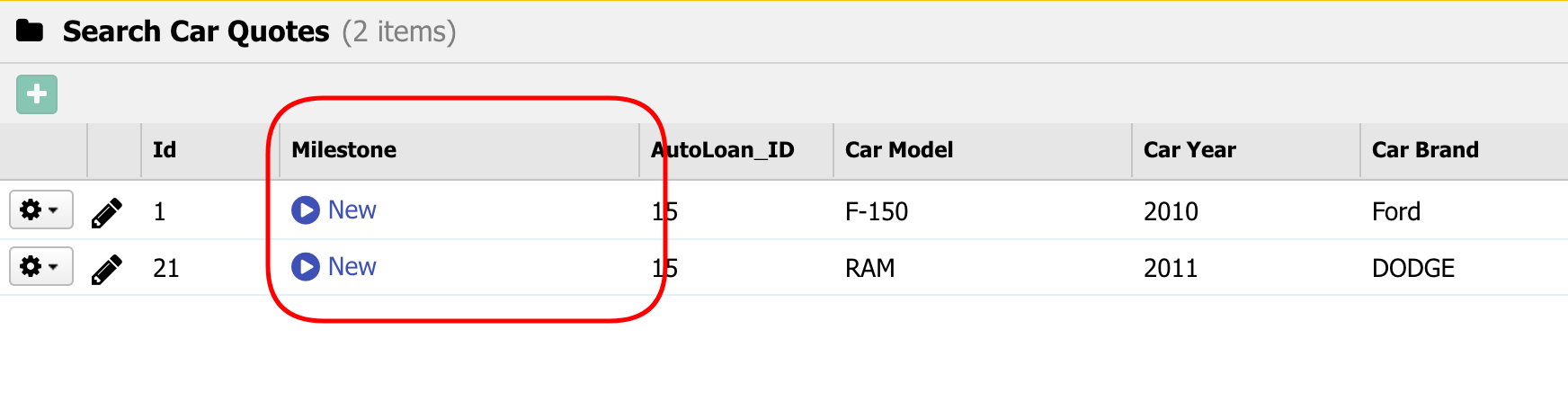
Task: Select the F-150 car model cell
Action: pyautogui.click(x=877, y=212)
